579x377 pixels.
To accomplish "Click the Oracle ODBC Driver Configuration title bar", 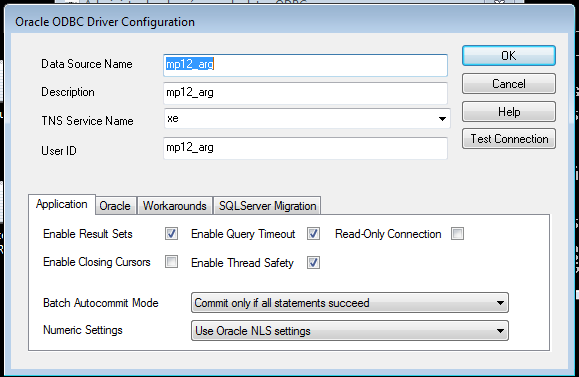I will [290, 21].
